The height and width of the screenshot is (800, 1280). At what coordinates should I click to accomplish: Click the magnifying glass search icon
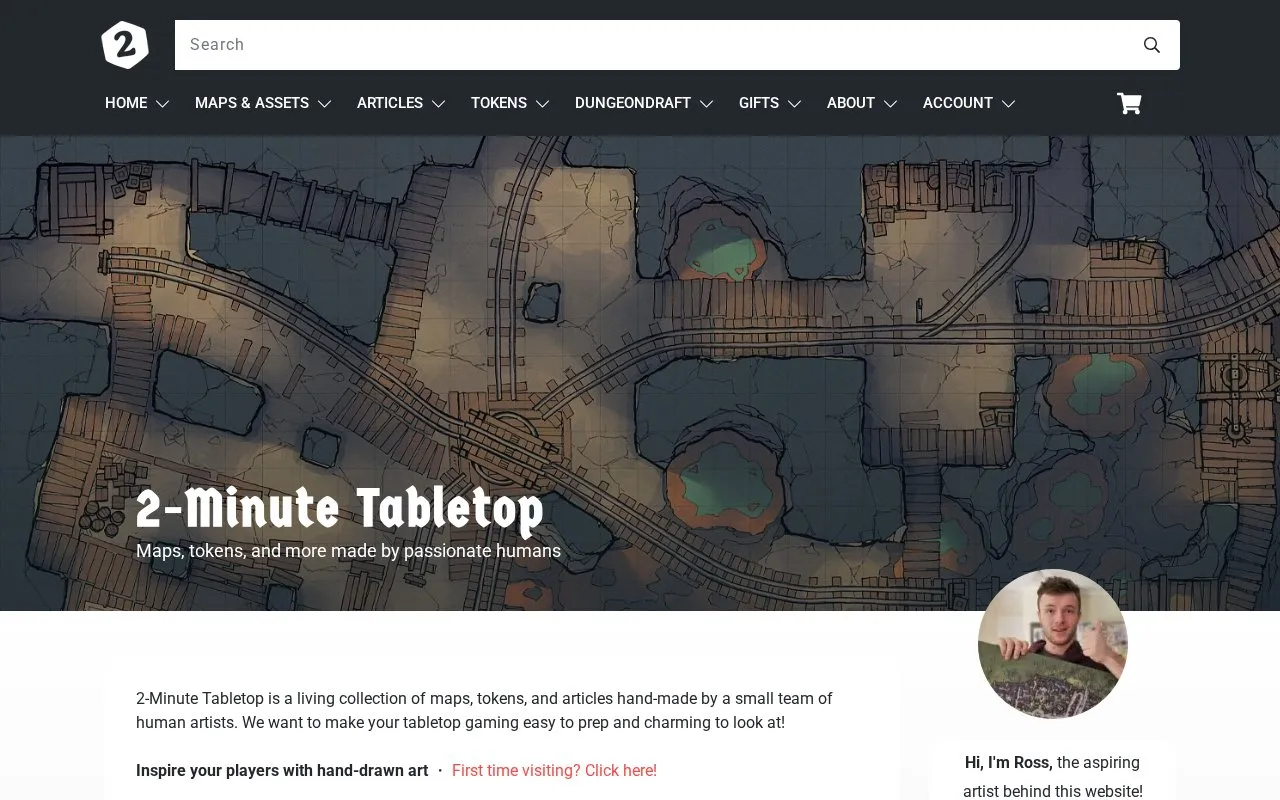(x=1152, y=45)
